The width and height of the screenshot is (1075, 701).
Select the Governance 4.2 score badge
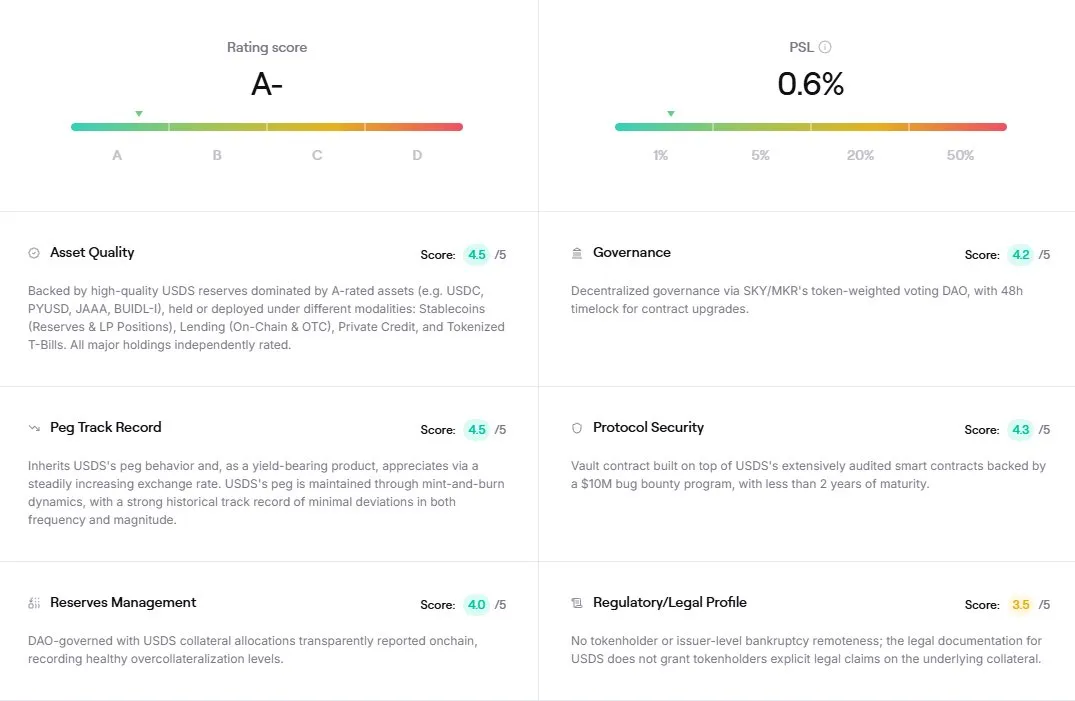coord(1021,255)
